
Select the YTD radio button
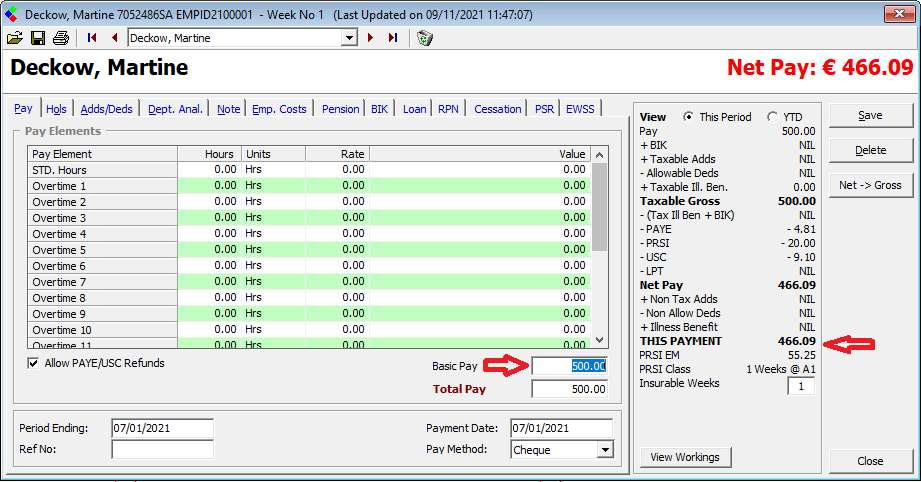[x=772, y=117]
